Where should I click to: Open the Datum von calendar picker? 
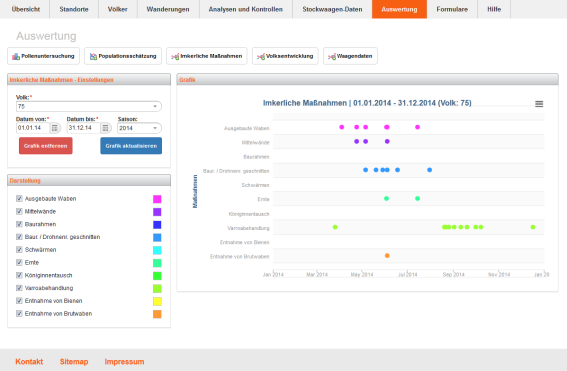tap(55, 128)
